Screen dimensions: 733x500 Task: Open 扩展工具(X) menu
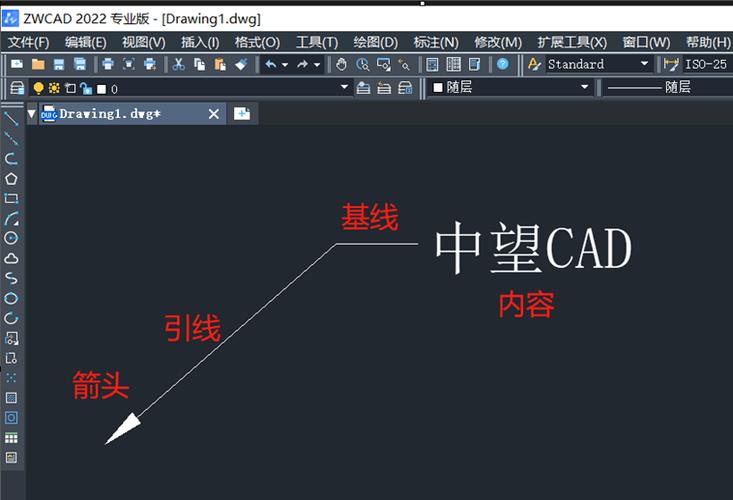(x=572, y=43)
